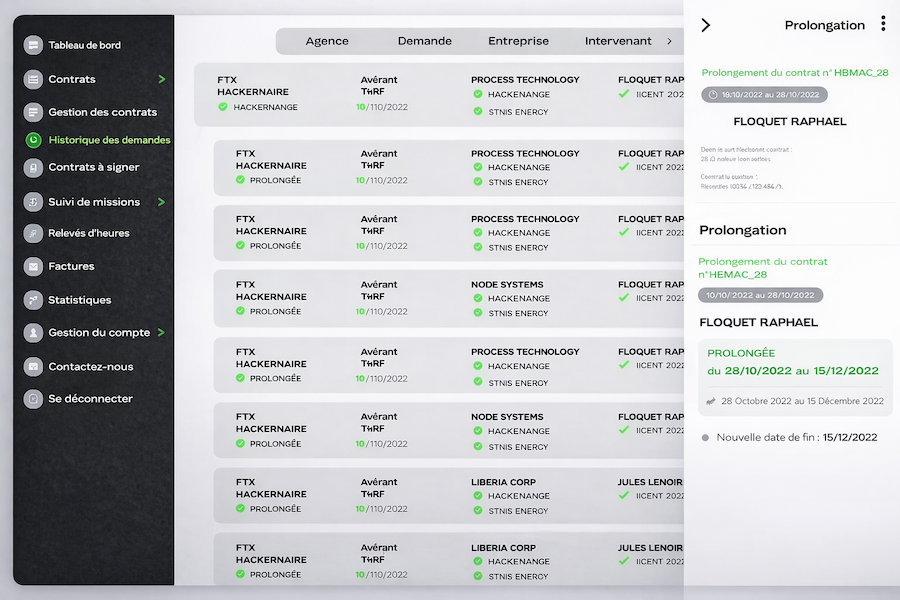900x600 pixels.
Task: Select the Entreprise column tab
Action: pos(518,41)
